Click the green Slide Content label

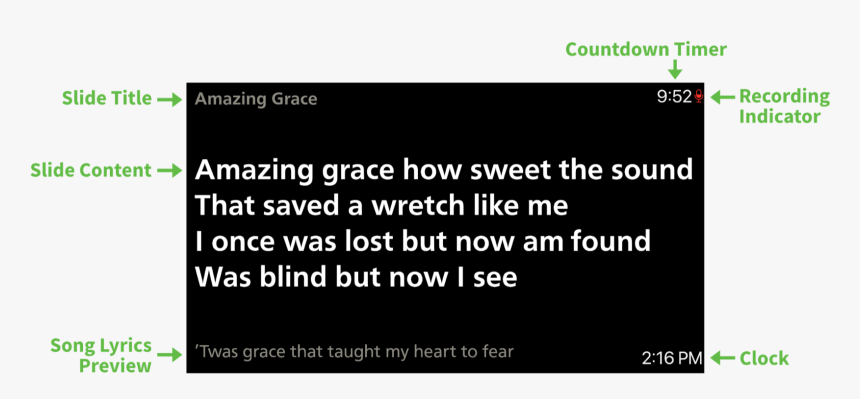pyautogui.click(x=91, y=171)
